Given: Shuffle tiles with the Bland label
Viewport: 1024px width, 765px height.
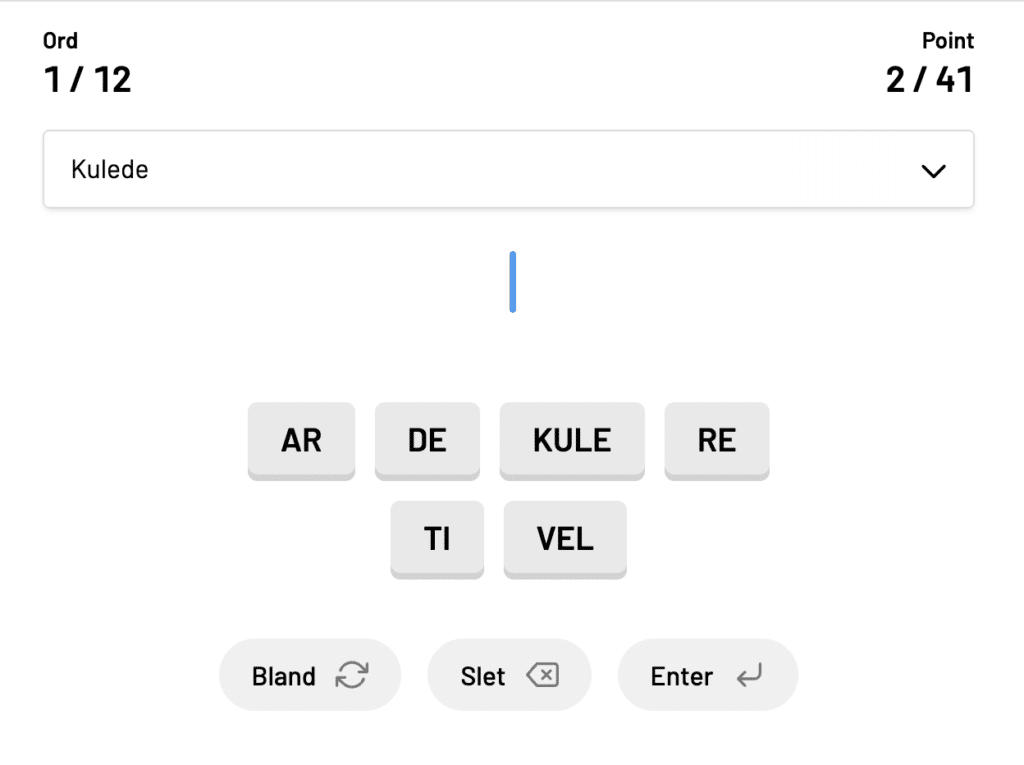Looking at the screenshot, I should 284,676.
